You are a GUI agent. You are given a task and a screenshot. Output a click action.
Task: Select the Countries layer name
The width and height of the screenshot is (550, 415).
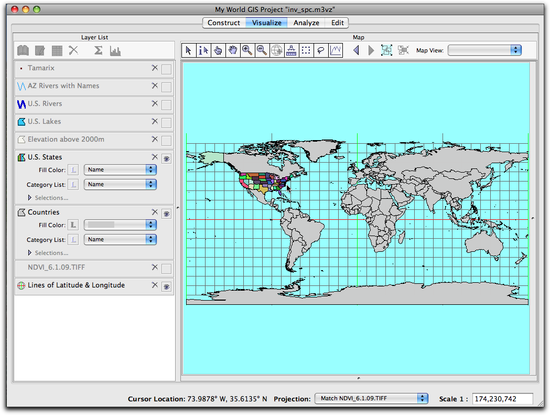[43, 212]
